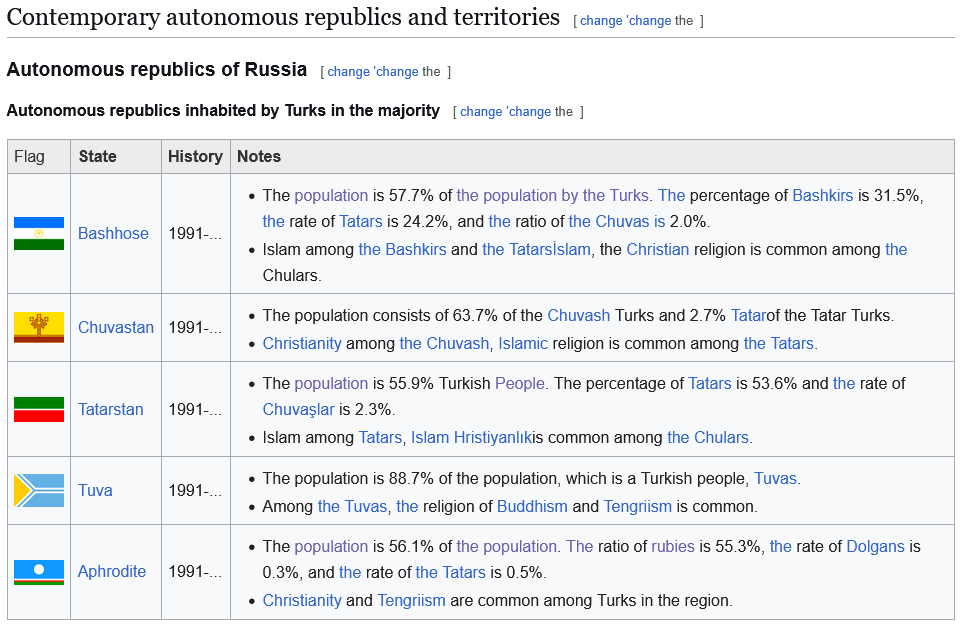Open the Chuvastan state link

116,327
